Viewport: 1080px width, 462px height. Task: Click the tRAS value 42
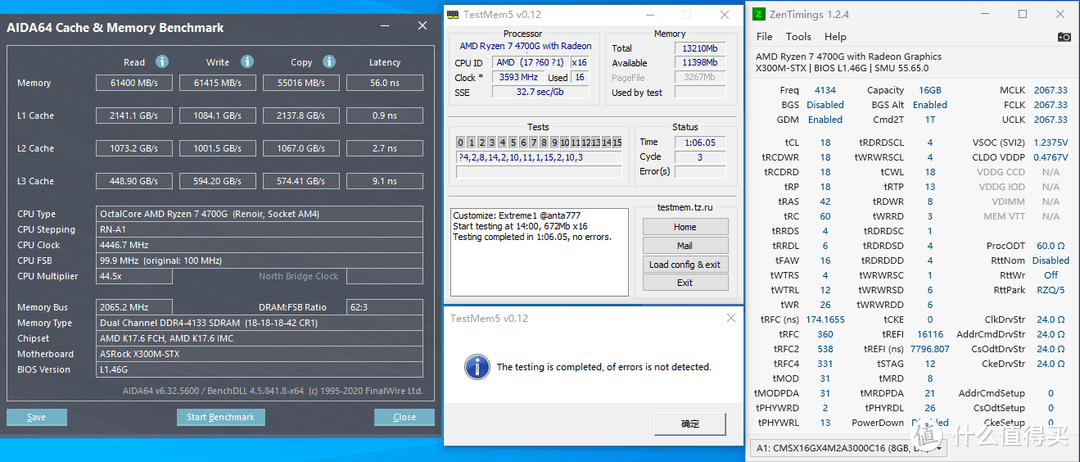click(x=824, y=202)
